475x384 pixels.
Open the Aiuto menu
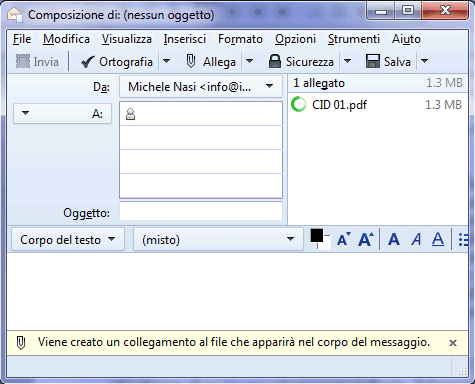[406, 39]
